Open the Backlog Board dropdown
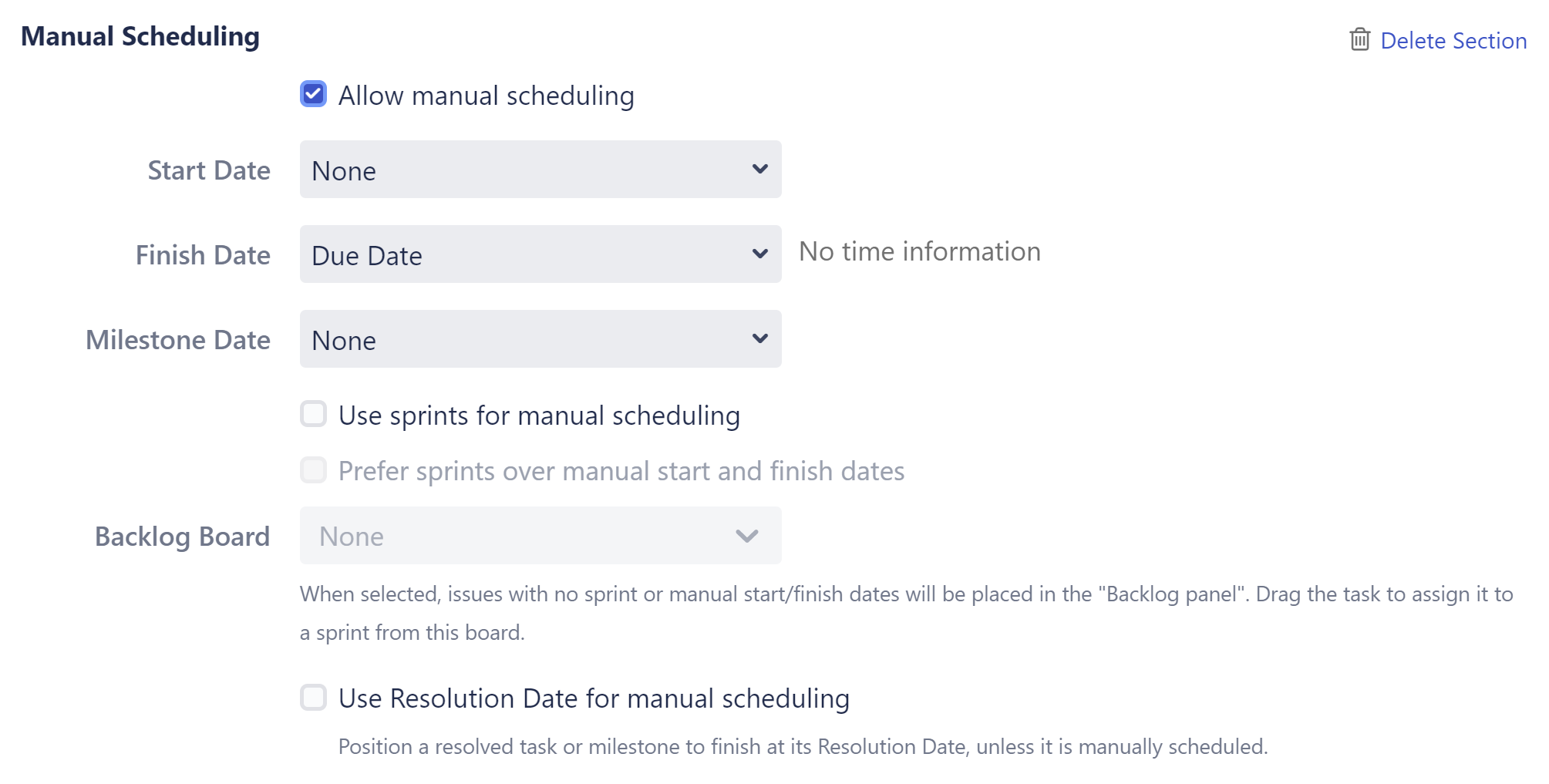This screenshot has height=784, width=1549. (540, 535)
